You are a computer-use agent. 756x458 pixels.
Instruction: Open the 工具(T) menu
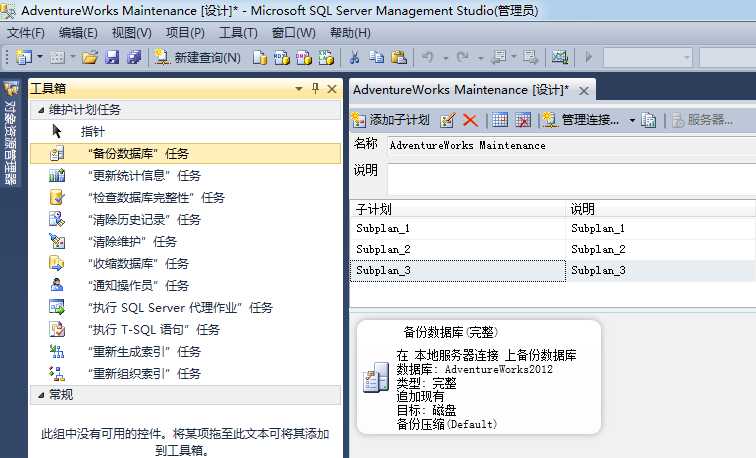coord(238,33)
